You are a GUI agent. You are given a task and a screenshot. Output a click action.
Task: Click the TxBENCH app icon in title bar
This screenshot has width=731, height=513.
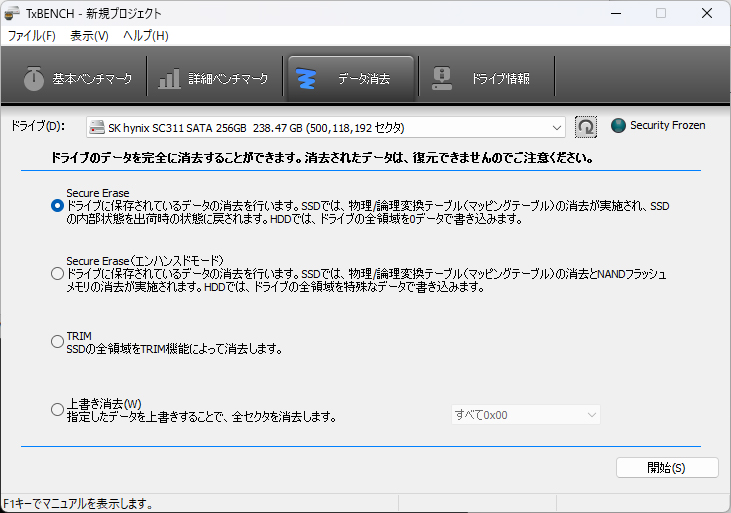tap(12, 13)
